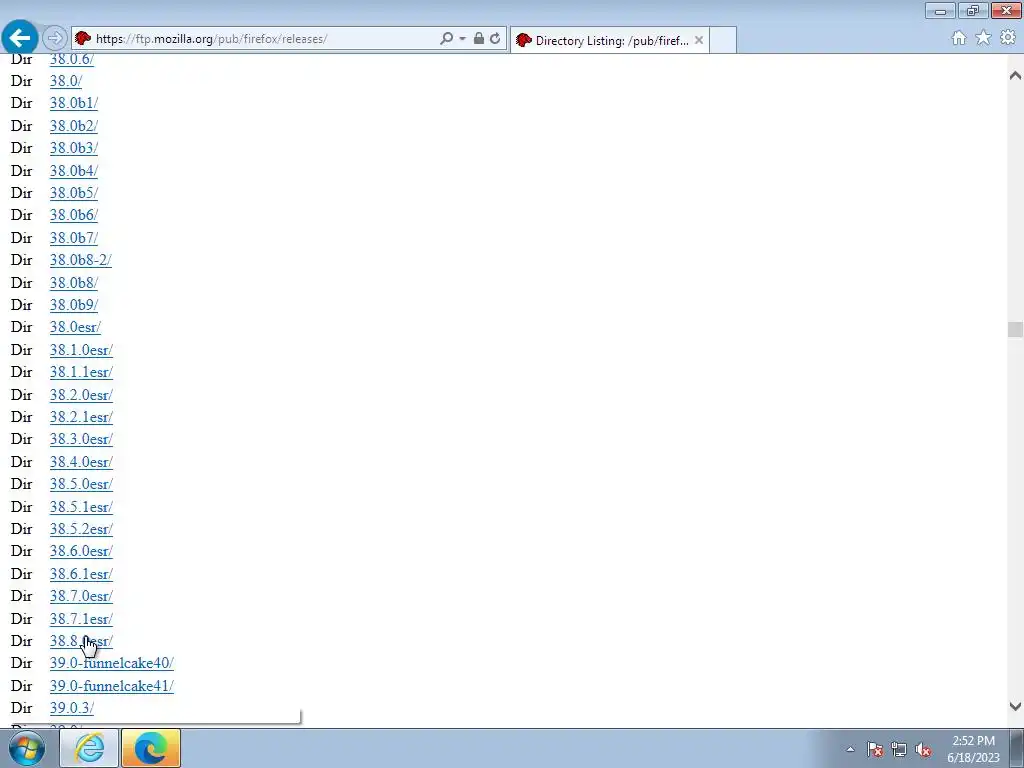This screenshot has height=768, width=1024.
Task: Click the vertical scrollbar thumb
Action: click(1015, 329)
